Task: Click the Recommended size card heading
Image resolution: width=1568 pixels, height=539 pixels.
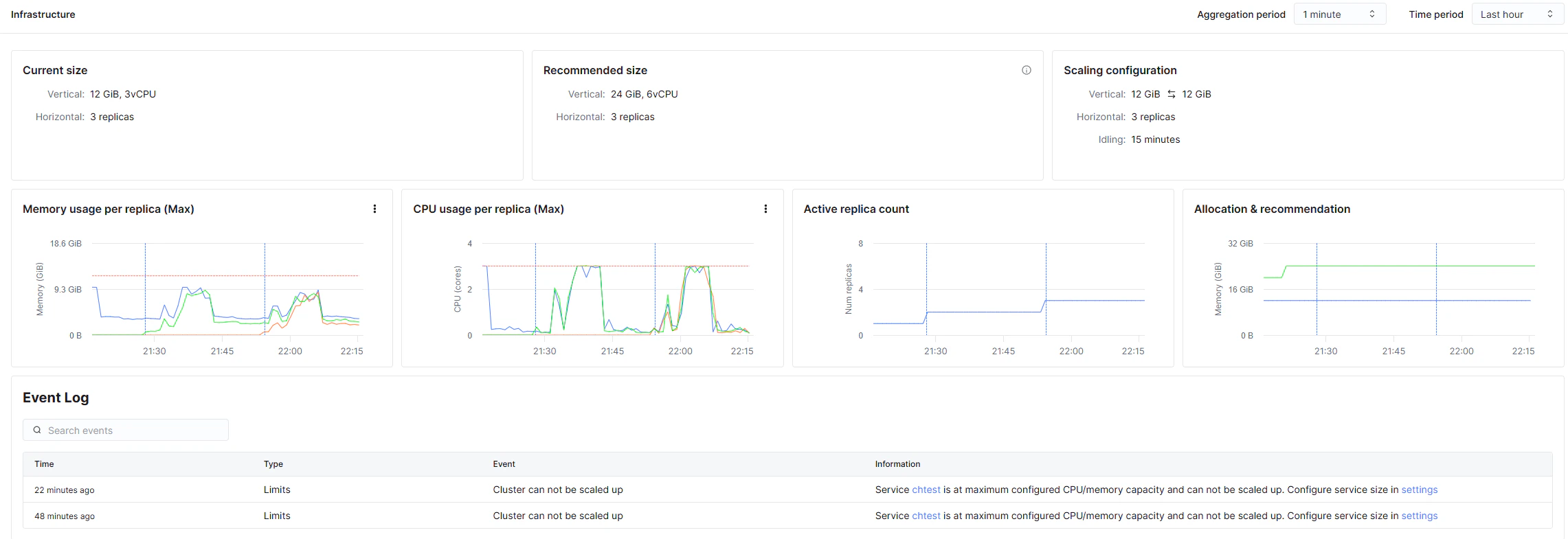Action: pos(595,70)
